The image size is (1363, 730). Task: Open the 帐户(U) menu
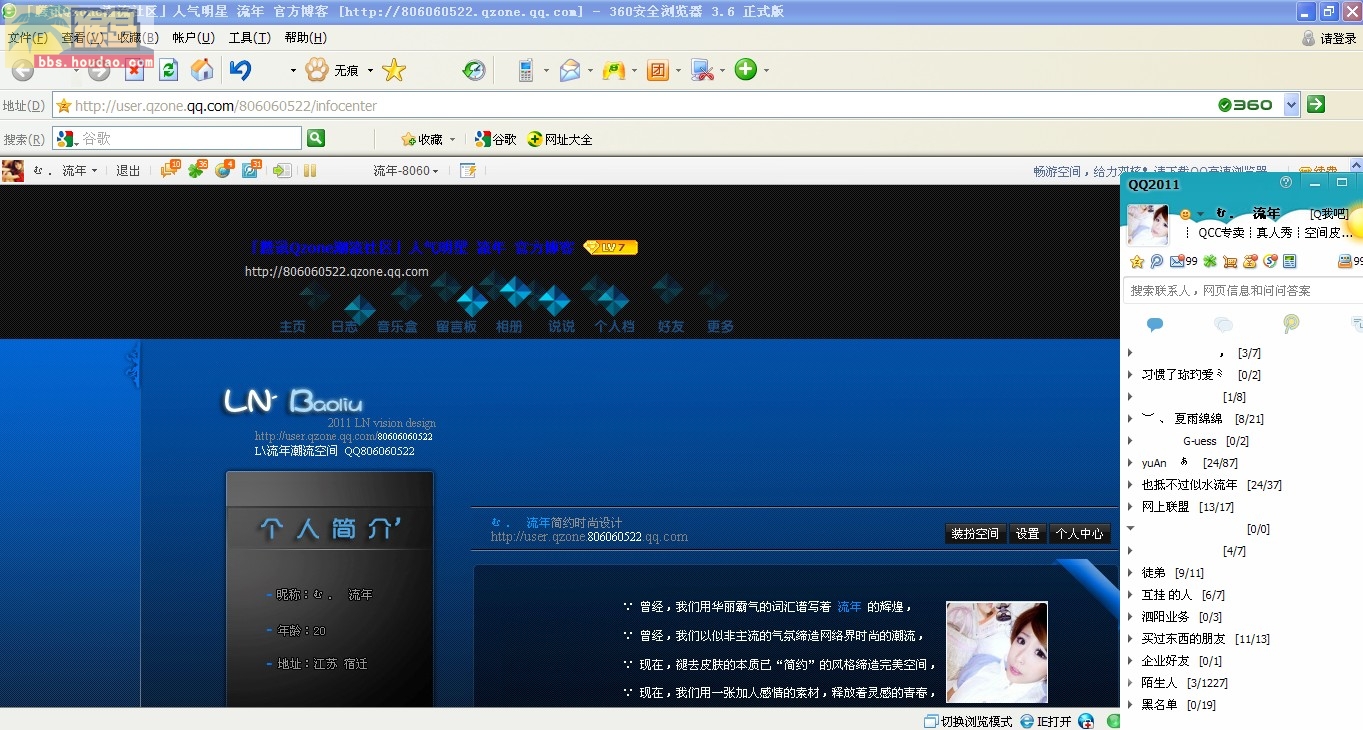coord(193,38)
